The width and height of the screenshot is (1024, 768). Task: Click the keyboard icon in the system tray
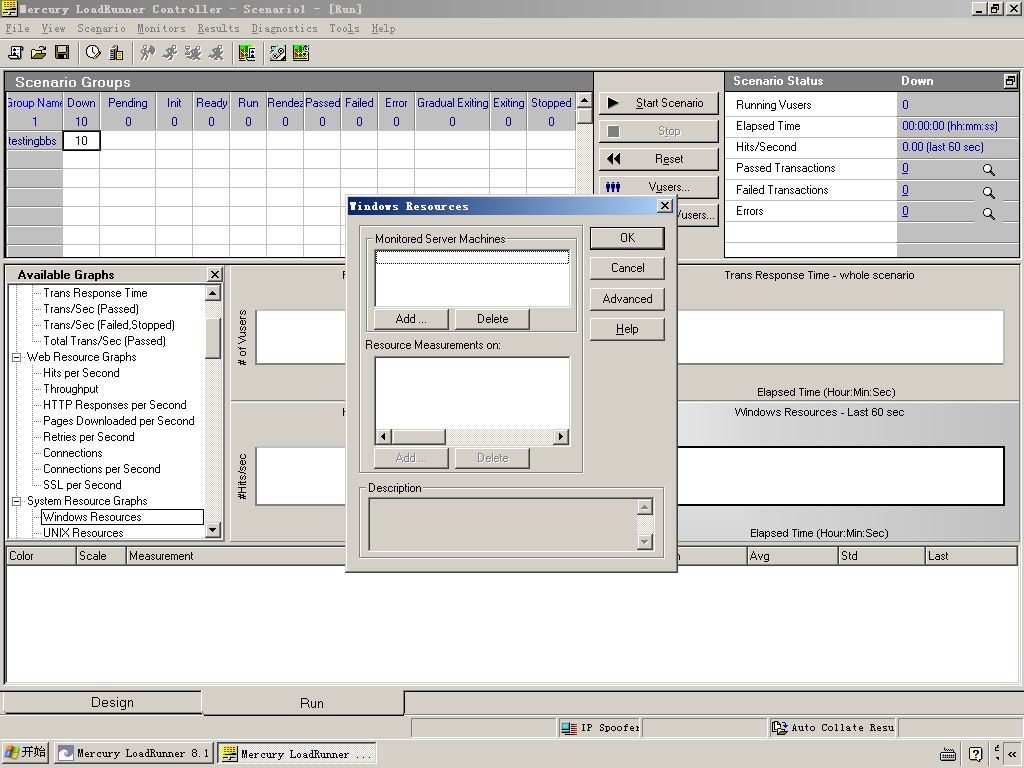pos(948,754)
